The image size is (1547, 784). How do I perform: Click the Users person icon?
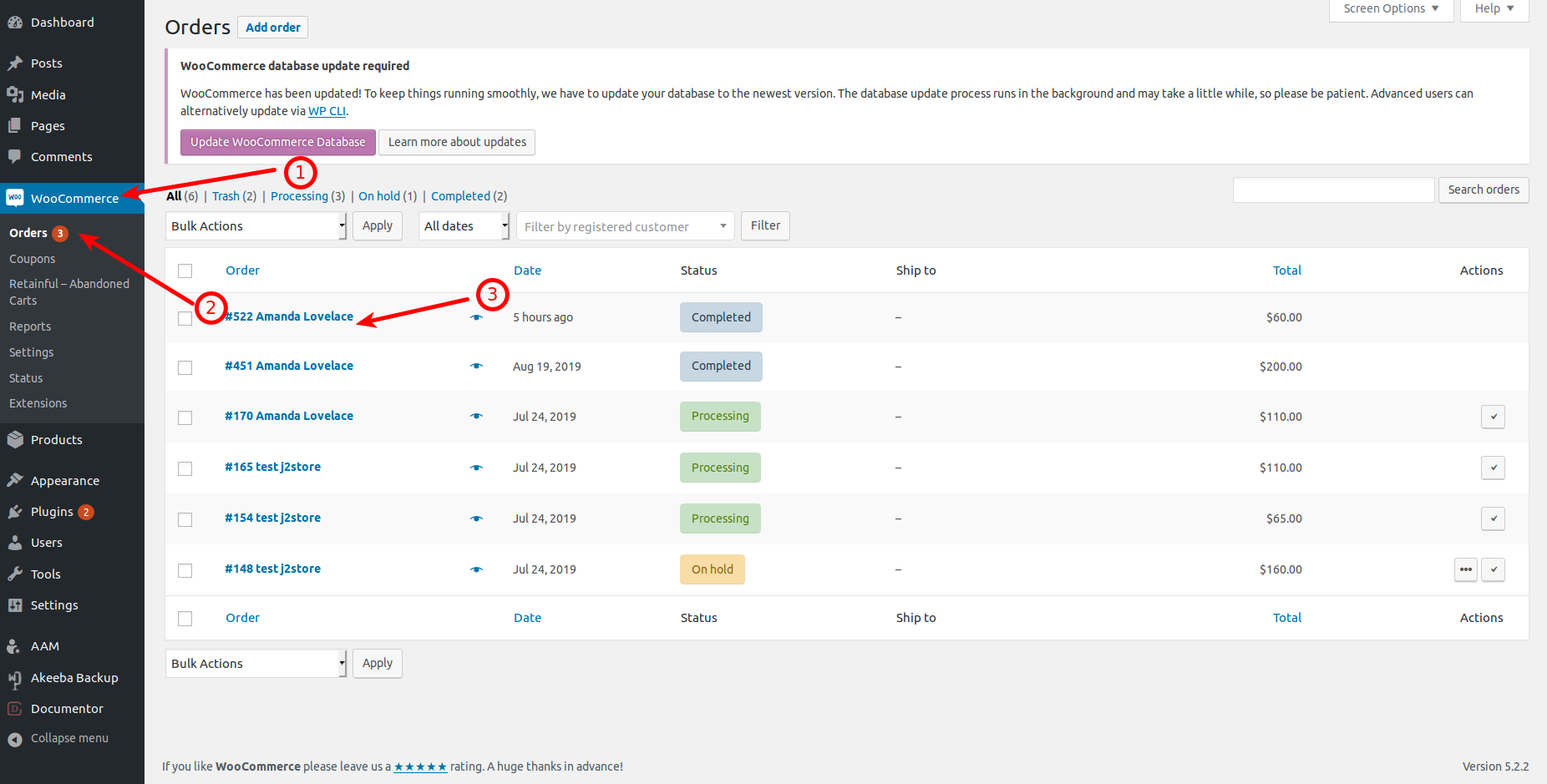[x=15, y=543]
